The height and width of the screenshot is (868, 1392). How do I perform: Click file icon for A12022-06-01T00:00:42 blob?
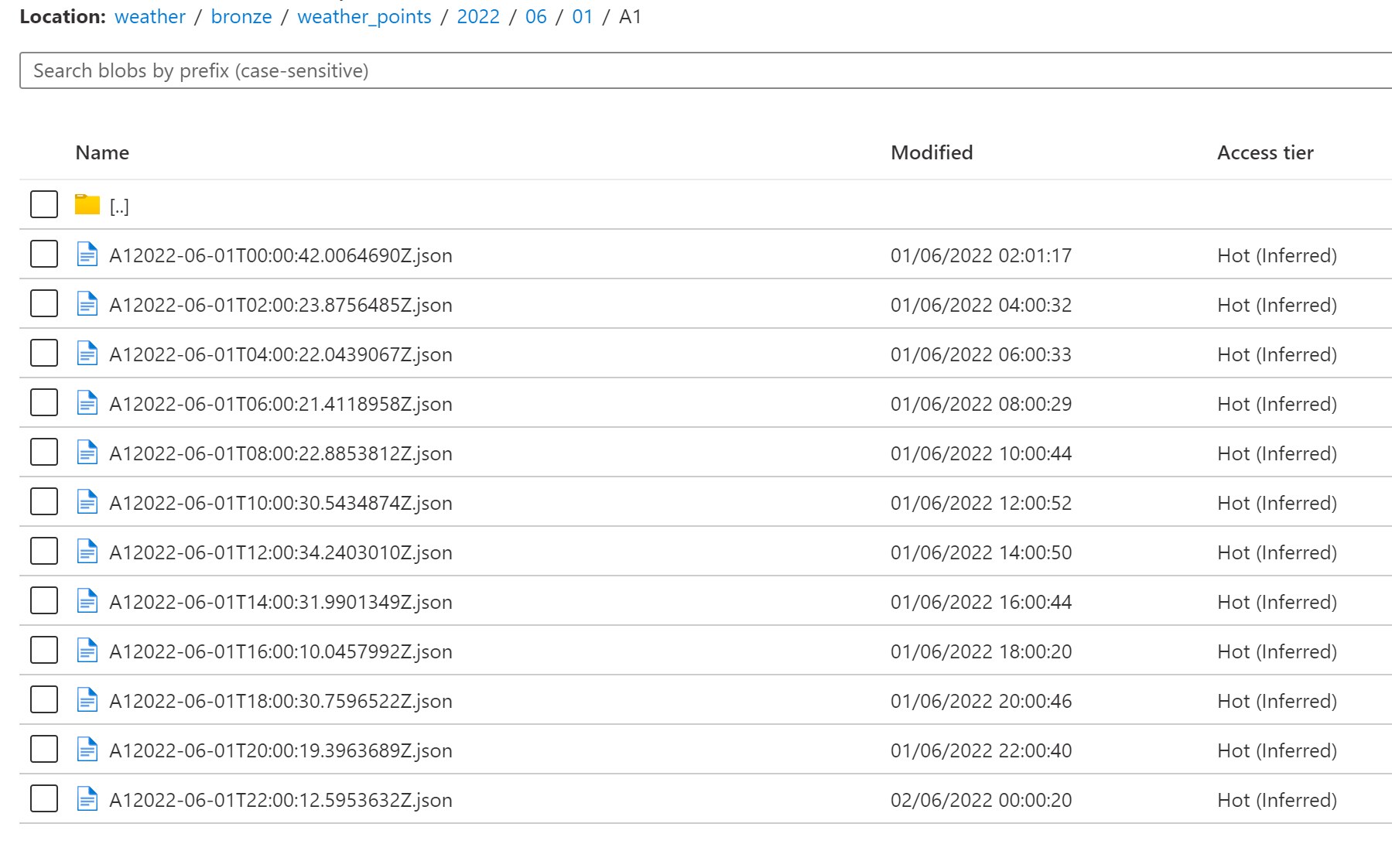[x=87, y=255]
